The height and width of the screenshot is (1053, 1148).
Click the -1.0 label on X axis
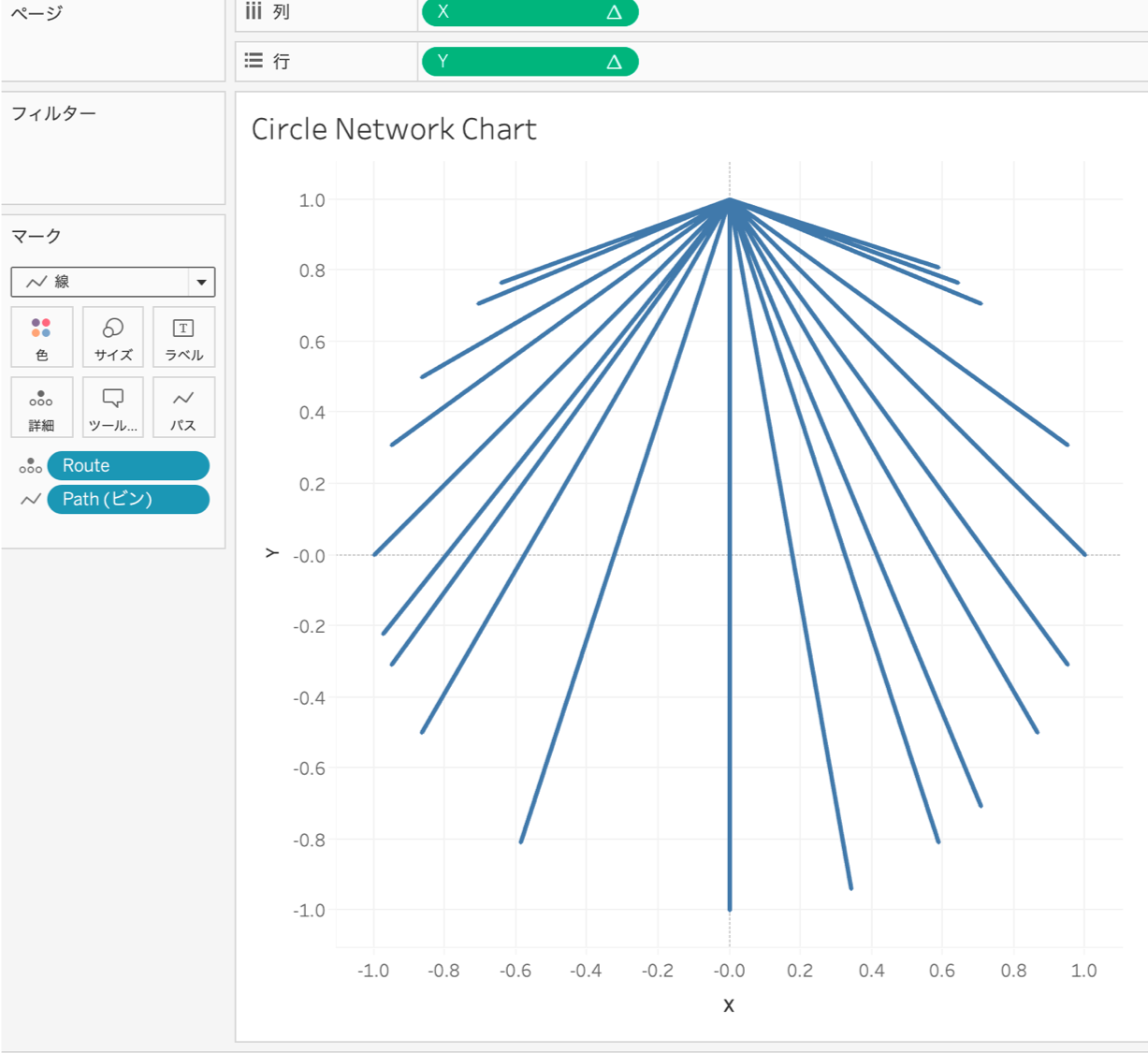pos(373,971)
